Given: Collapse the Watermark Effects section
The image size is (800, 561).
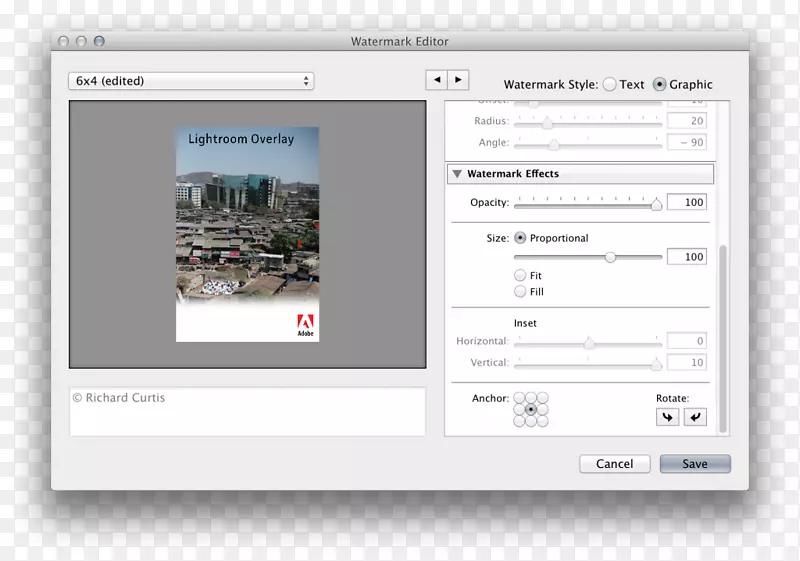Looking at the screenshot, I should 457,174.
